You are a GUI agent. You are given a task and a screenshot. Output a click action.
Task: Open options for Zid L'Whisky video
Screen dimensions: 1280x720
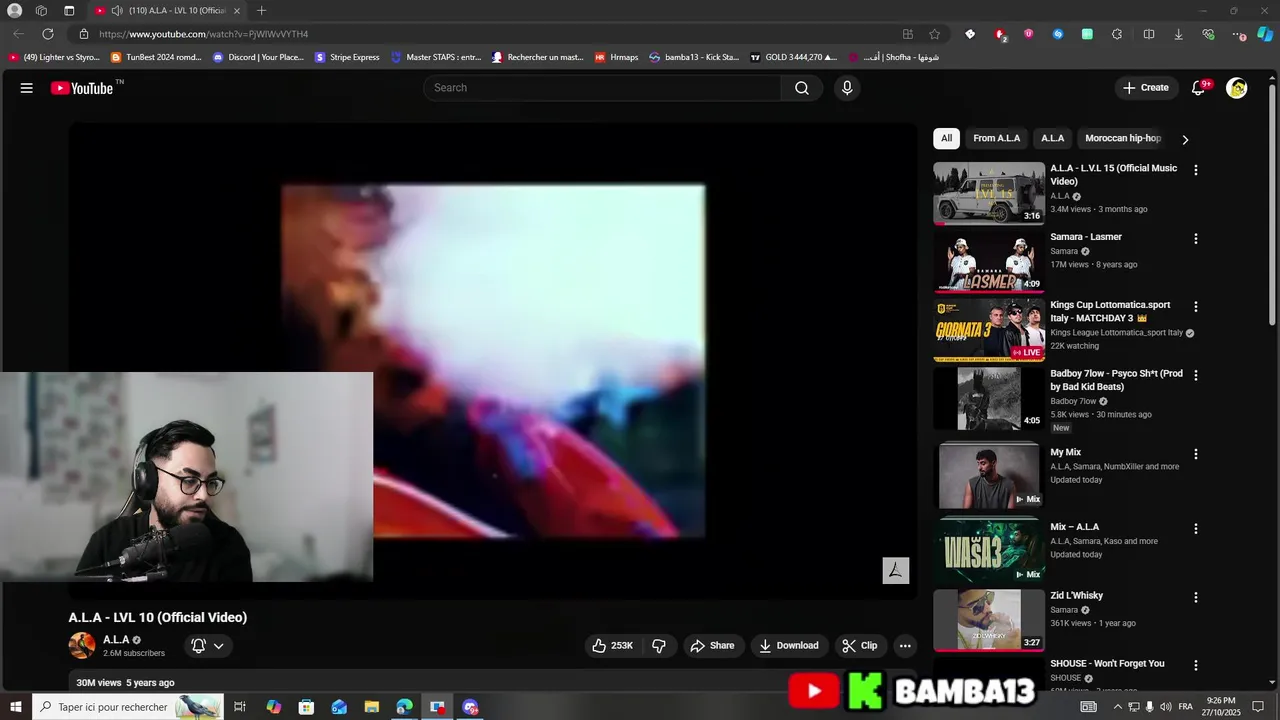(1195, 597)
